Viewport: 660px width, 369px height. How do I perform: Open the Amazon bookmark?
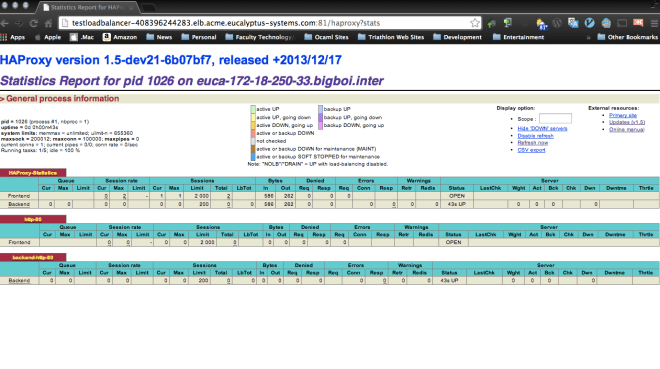tap(120, 37)
